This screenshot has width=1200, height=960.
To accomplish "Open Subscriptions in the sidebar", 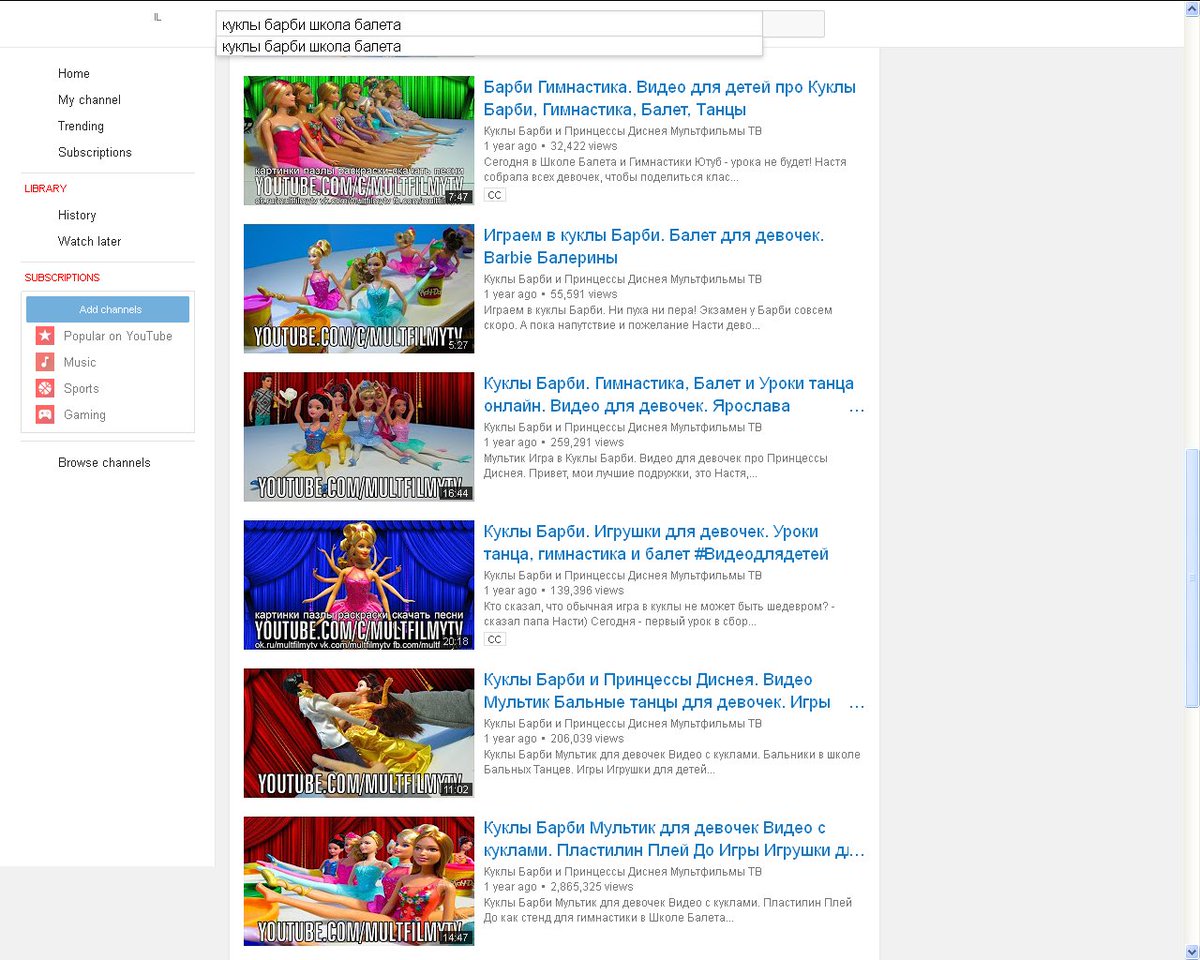I will pos(95,152).
